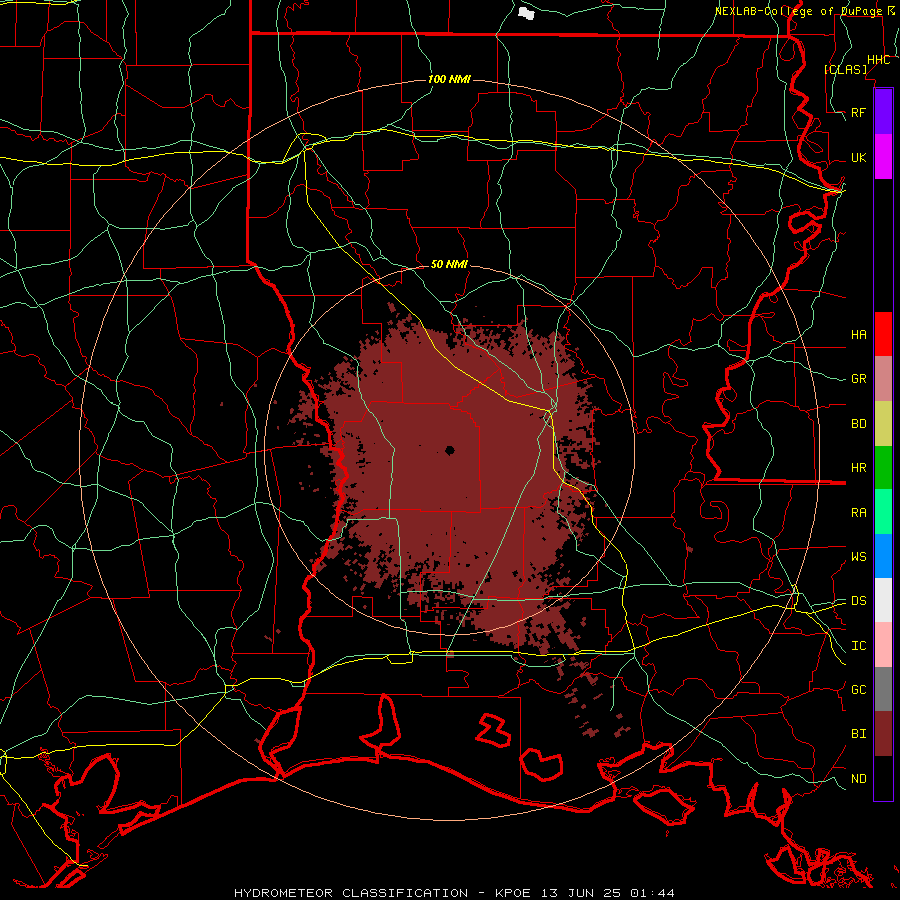Click the magenta UK legend color swatch

point(883,157)
